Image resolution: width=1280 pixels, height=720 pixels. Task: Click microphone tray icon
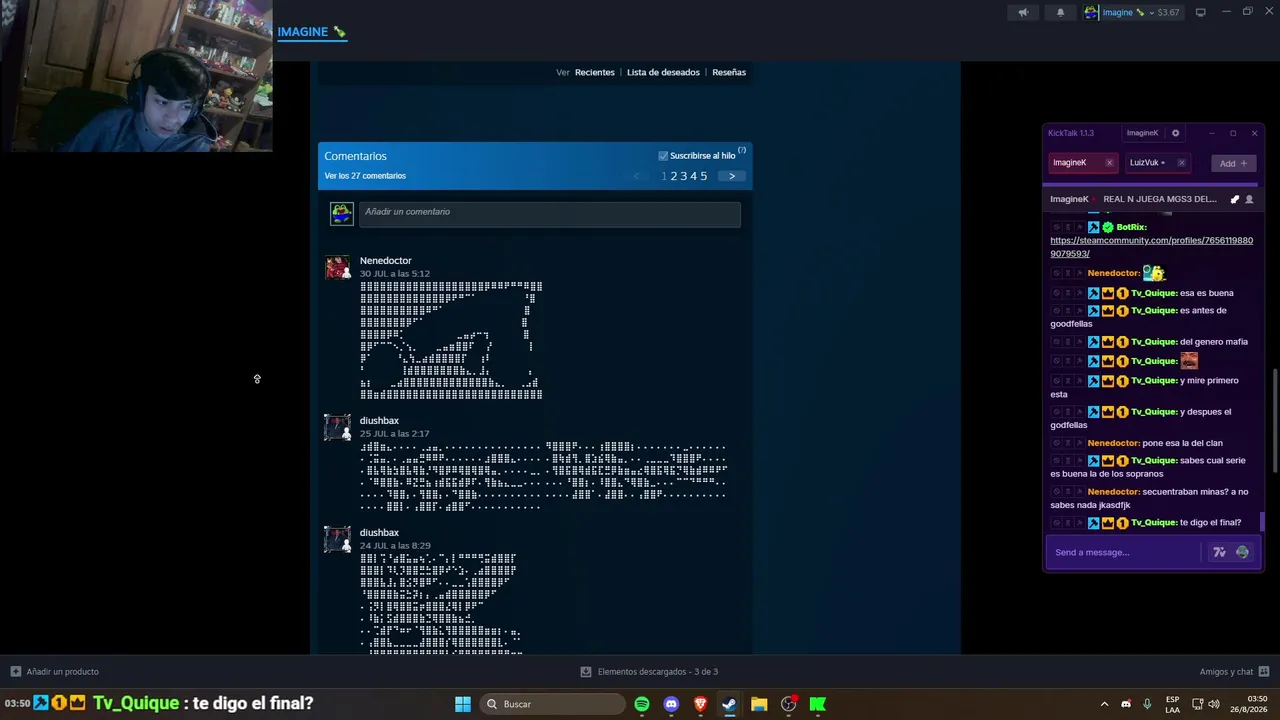point(1147,704)
